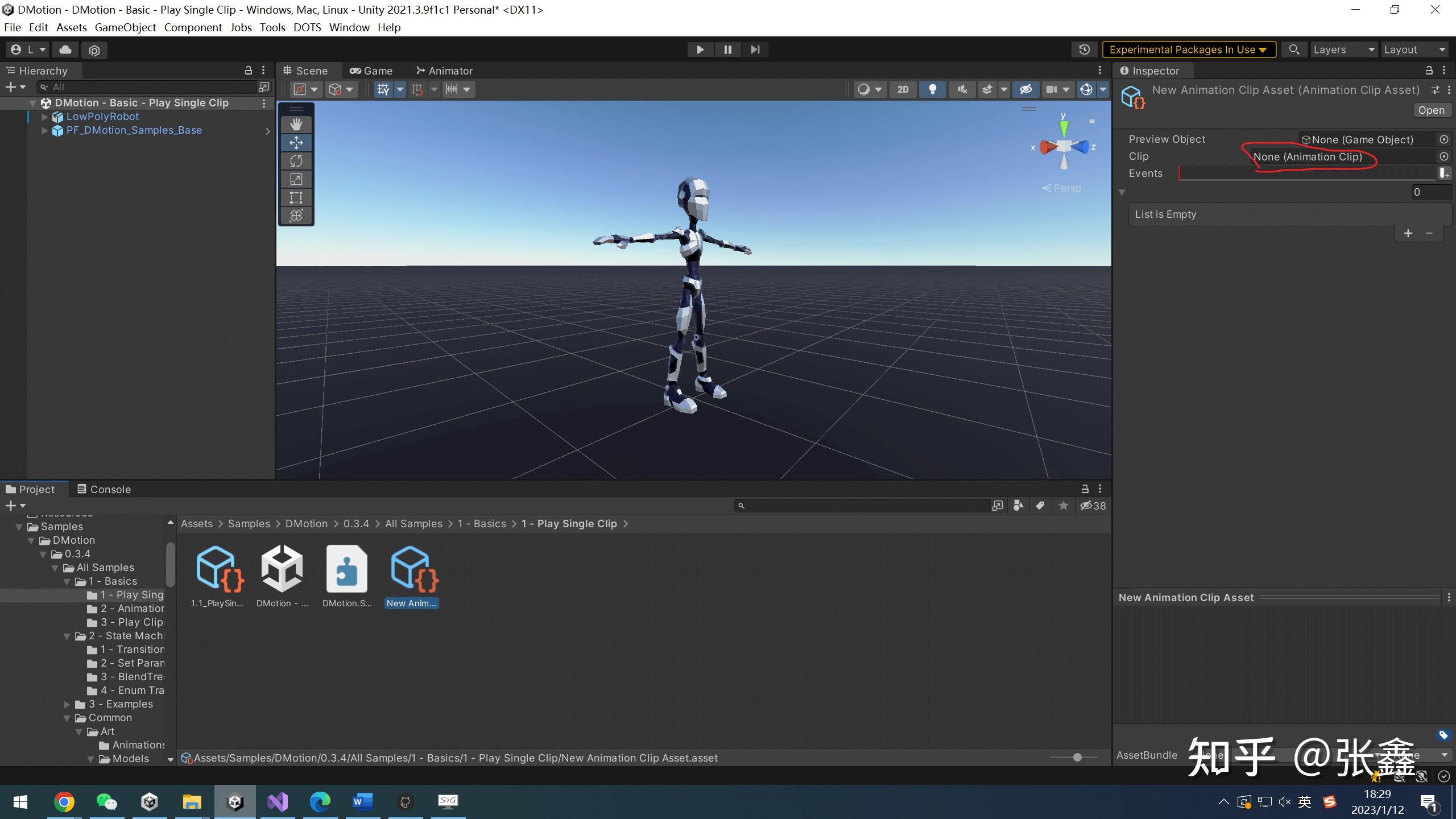The image size is (1456, 819).
Task: Toggle scene lighting bulb button
Action: [x=932, y=89]
